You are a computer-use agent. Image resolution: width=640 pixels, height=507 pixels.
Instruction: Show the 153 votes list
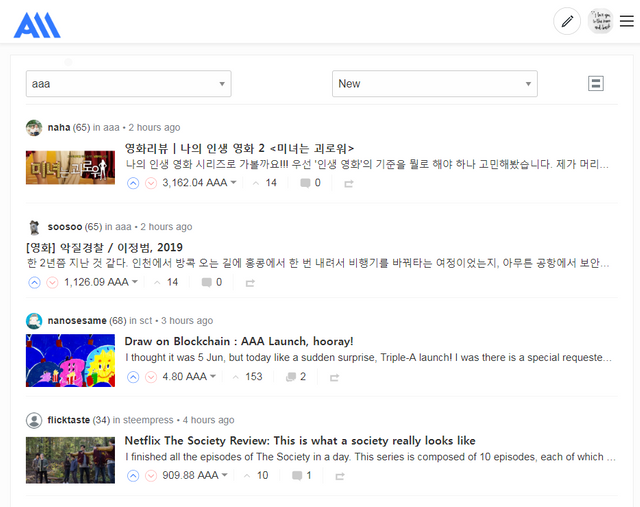coord(248,377)
